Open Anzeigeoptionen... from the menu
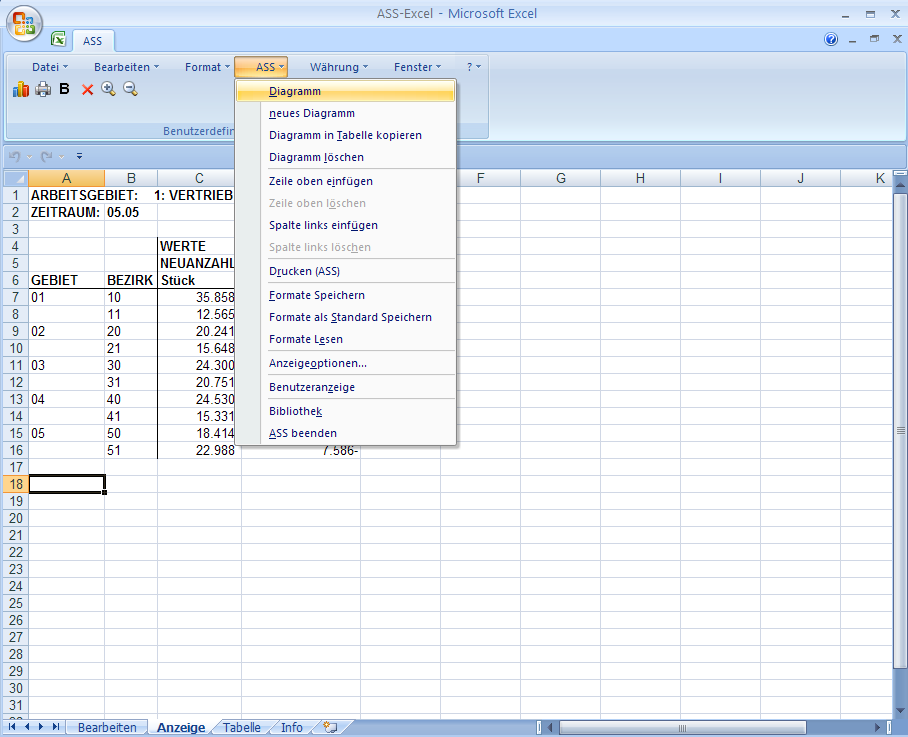This screenshot has width=908, height=737. tap(346, 363)
